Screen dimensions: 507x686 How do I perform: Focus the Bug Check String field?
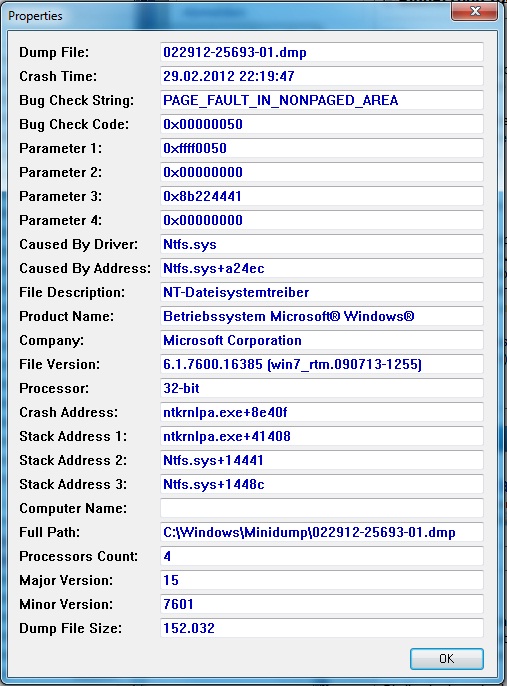pyautogui.click(x=322, y=100)
